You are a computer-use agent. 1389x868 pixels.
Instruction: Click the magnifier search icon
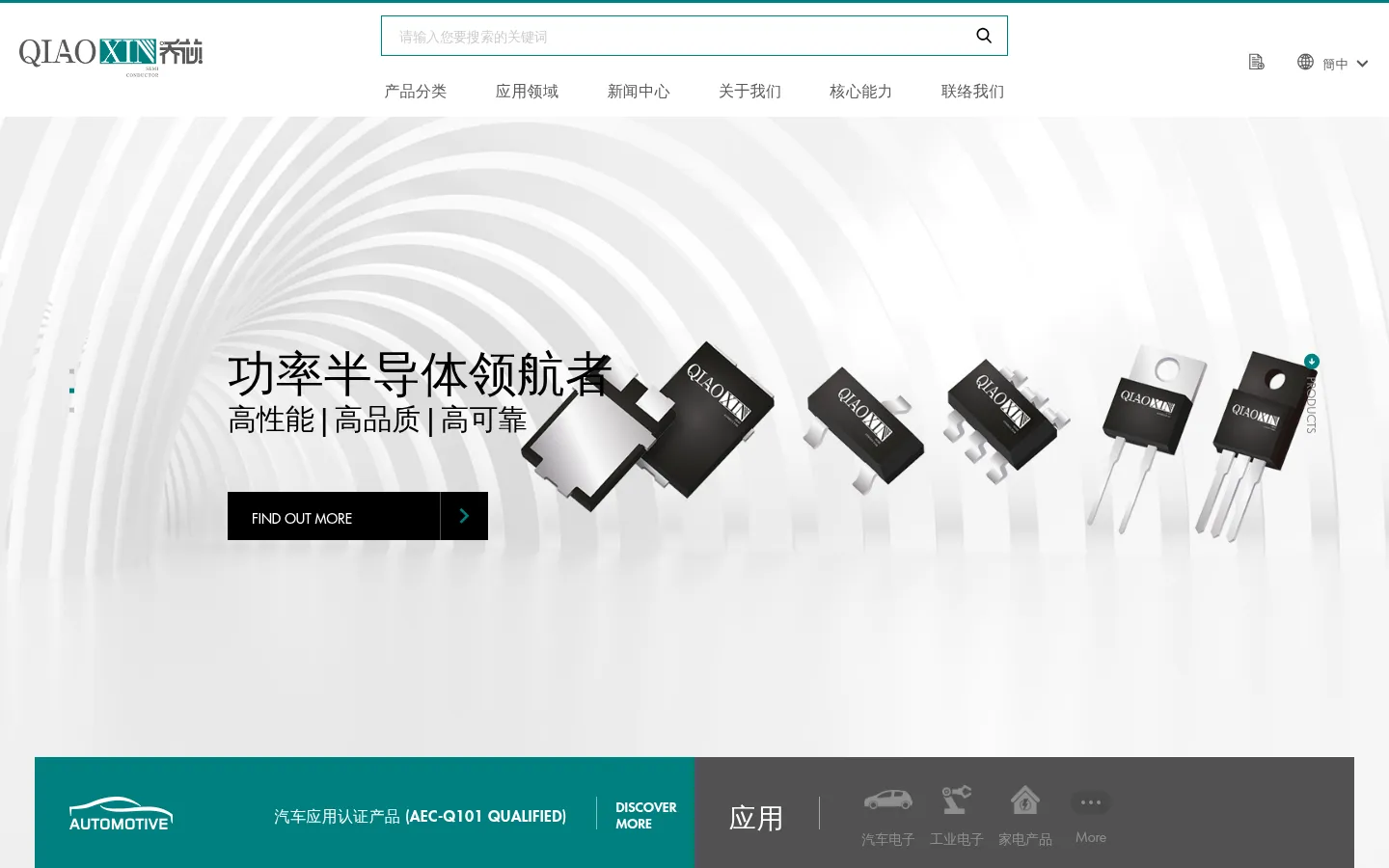pyautogui.click(x=984, y=36)
